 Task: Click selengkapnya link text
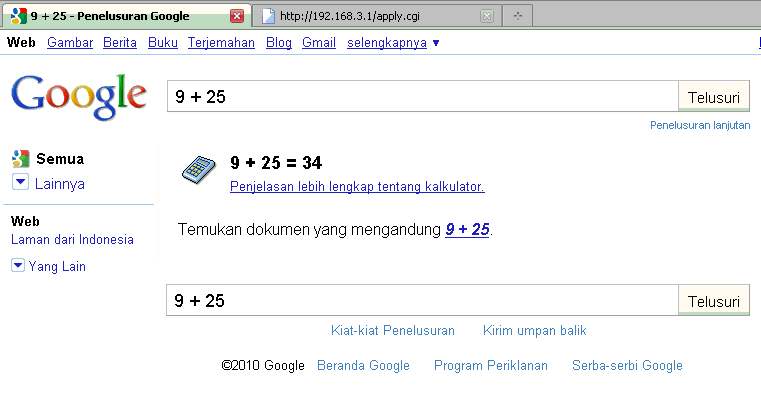tap(387, 43)
